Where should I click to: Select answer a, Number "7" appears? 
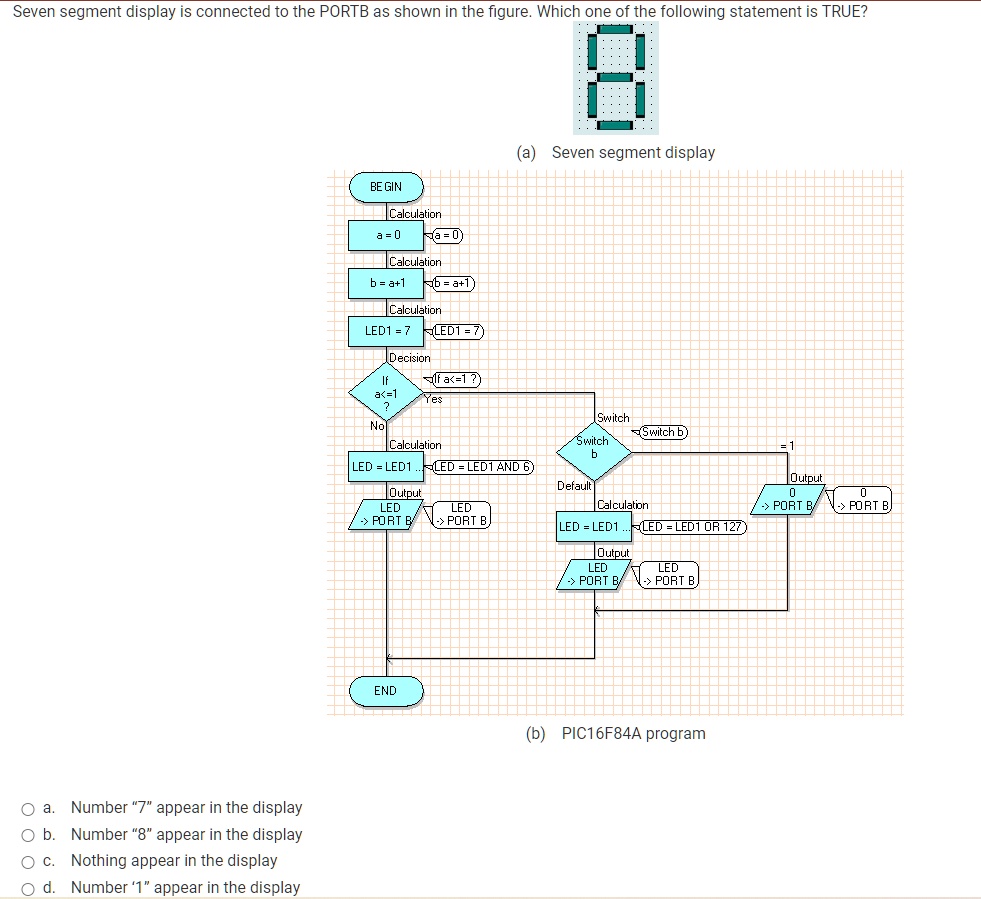(x=29, y=808)
